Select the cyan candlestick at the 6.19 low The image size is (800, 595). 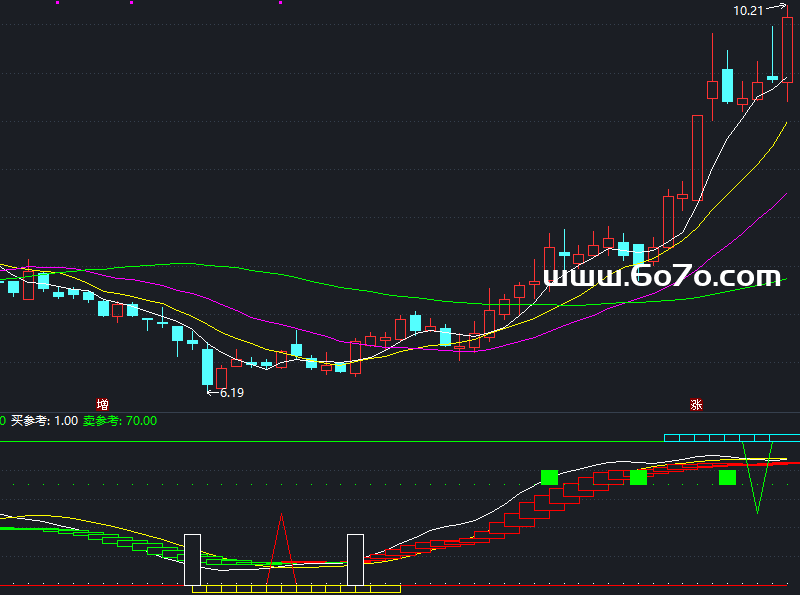tap(208, 366)
